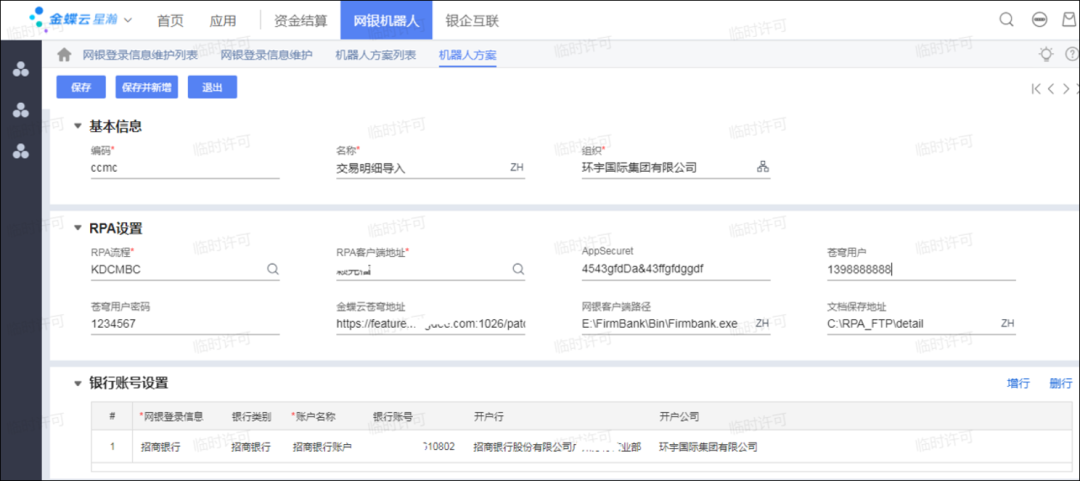This screenshot has width=1080, height=481.
Task: Switch to the 机器人方案列表 tab
Action: coord(375,54)
